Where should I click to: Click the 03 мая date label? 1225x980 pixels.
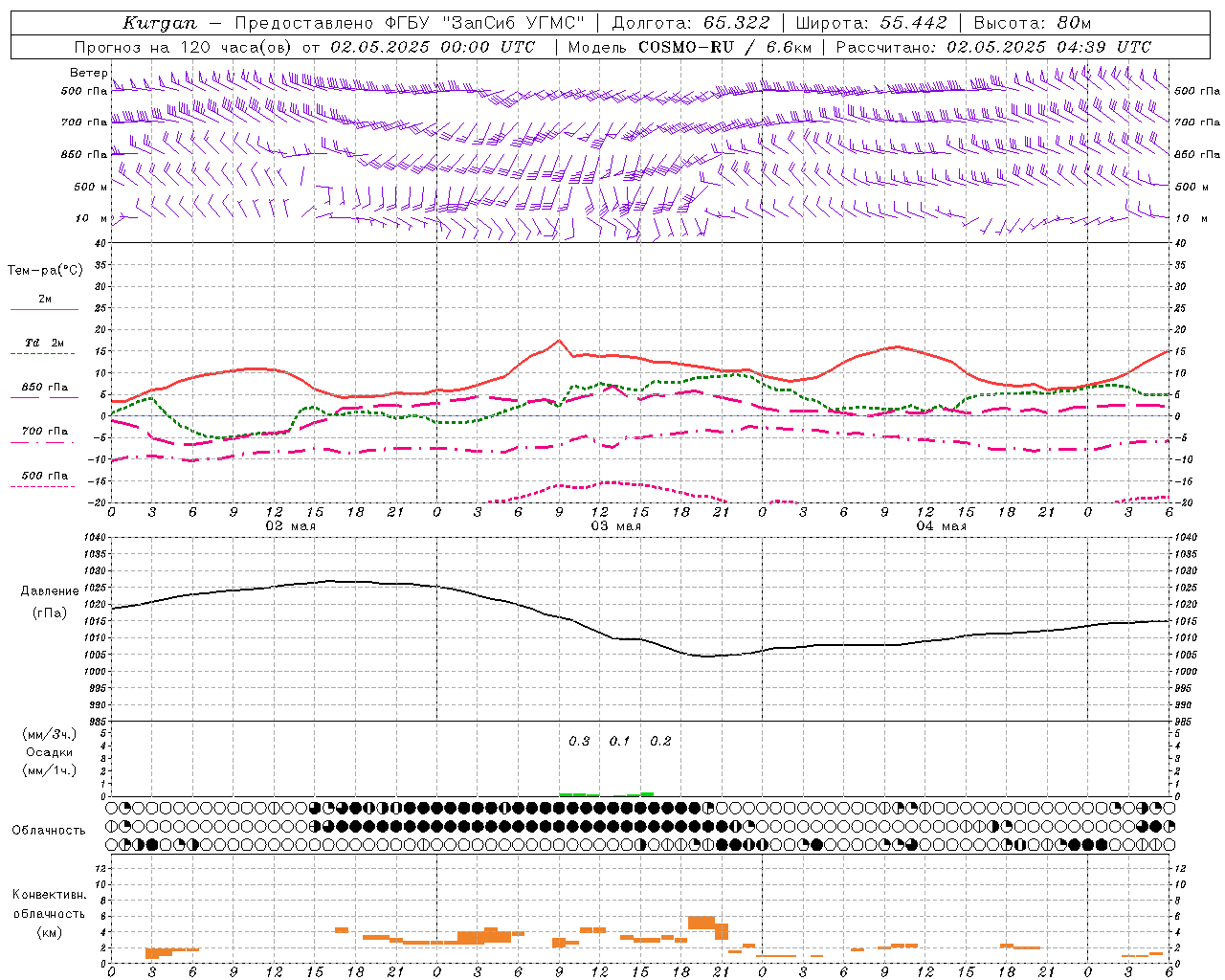[x=615, y=526]
